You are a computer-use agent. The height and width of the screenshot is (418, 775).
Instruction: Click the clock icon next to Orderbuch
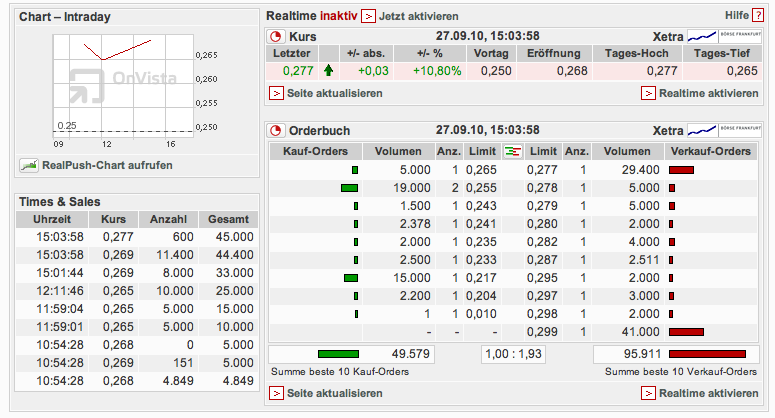coord(277,130)
